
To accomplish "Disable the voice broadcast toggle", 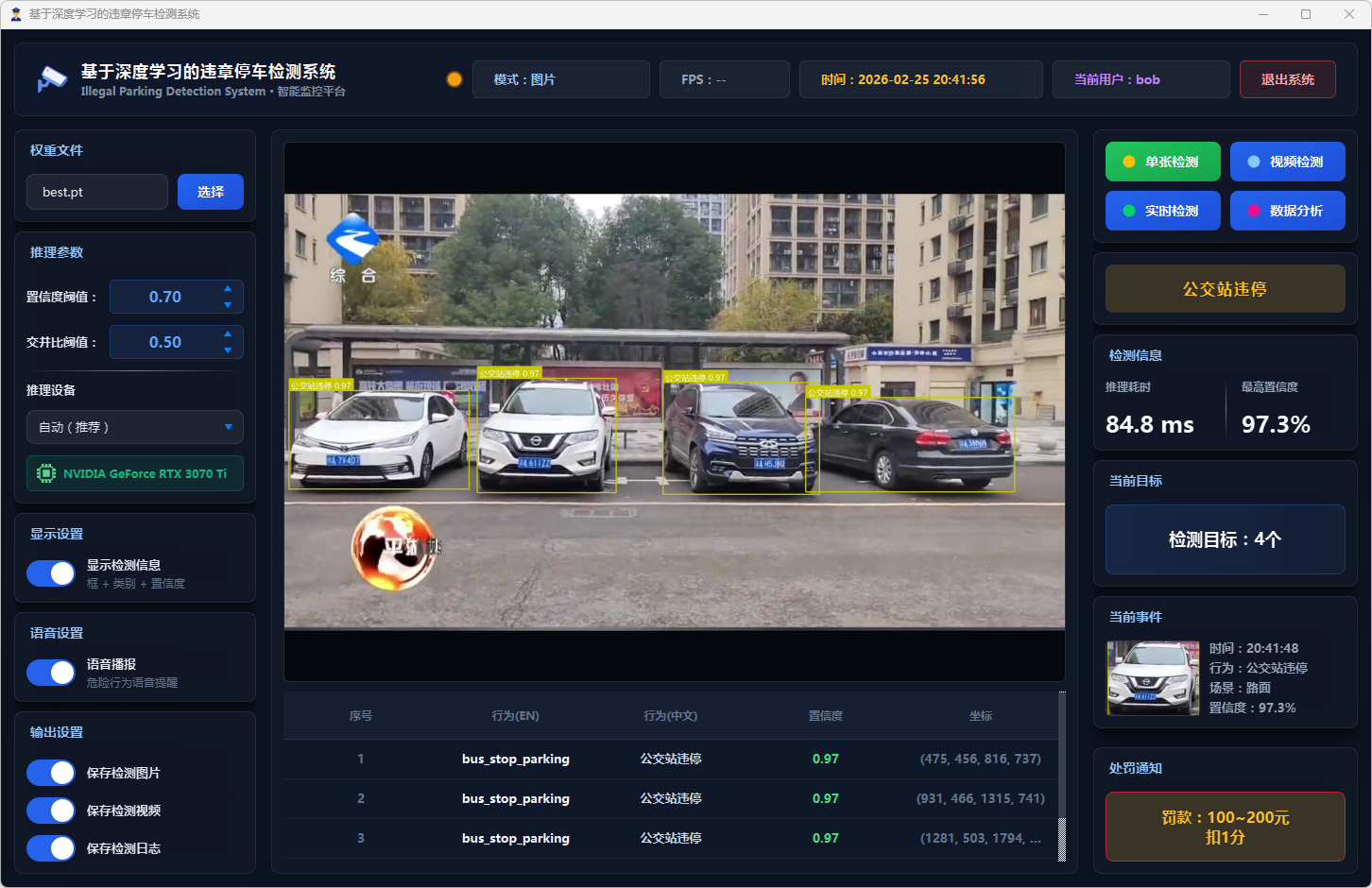I will click(51, 673).
